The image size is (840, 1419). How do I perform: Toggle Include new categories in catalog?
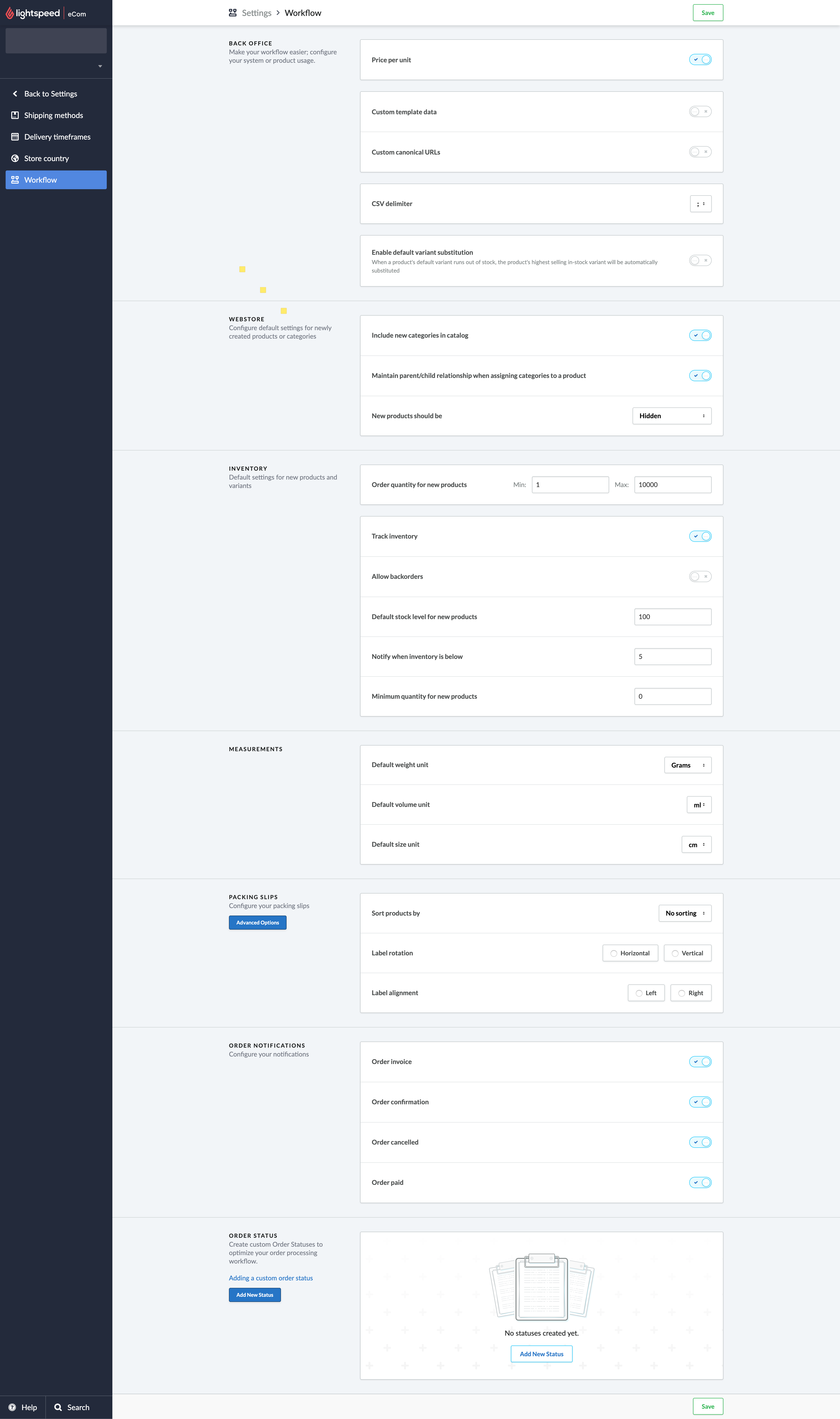coord(700,335)
